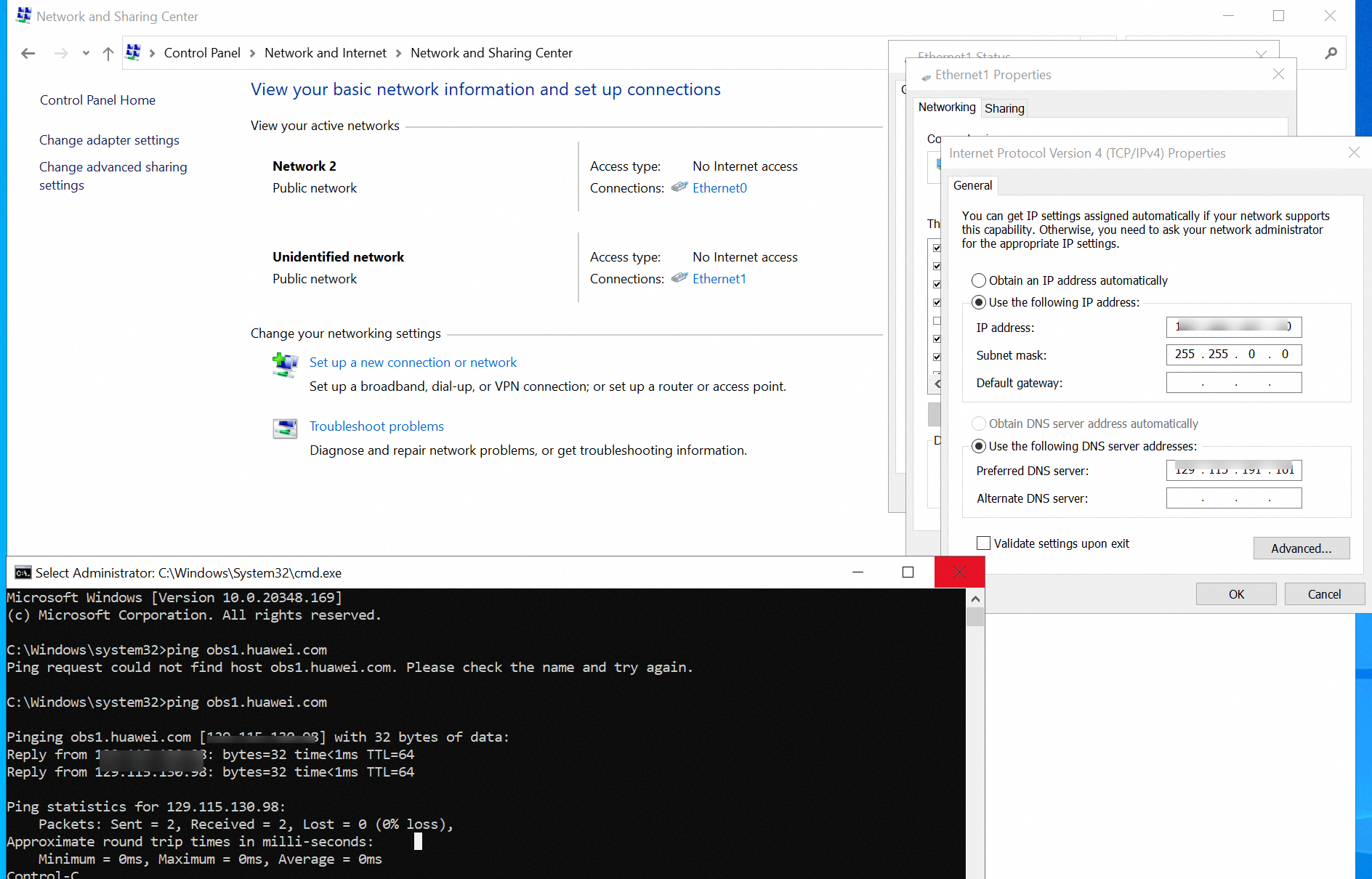The width and height of the screenshot is (1372, 879).
Task: Go up one level in Control Panel
Action: [x=108, y=53]
